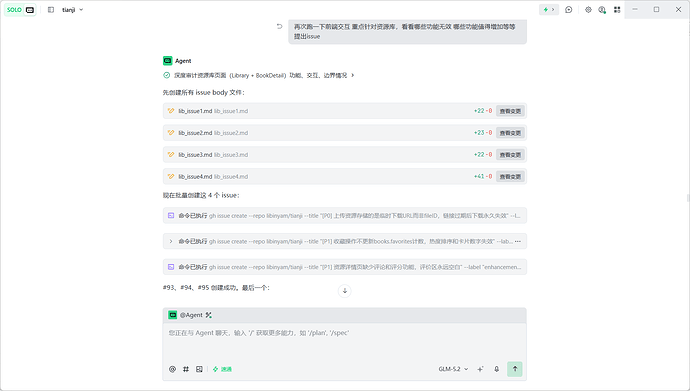Jump to latest with down-arrow button
Viewport: 690px width, 391px height.
pos(345,291)
